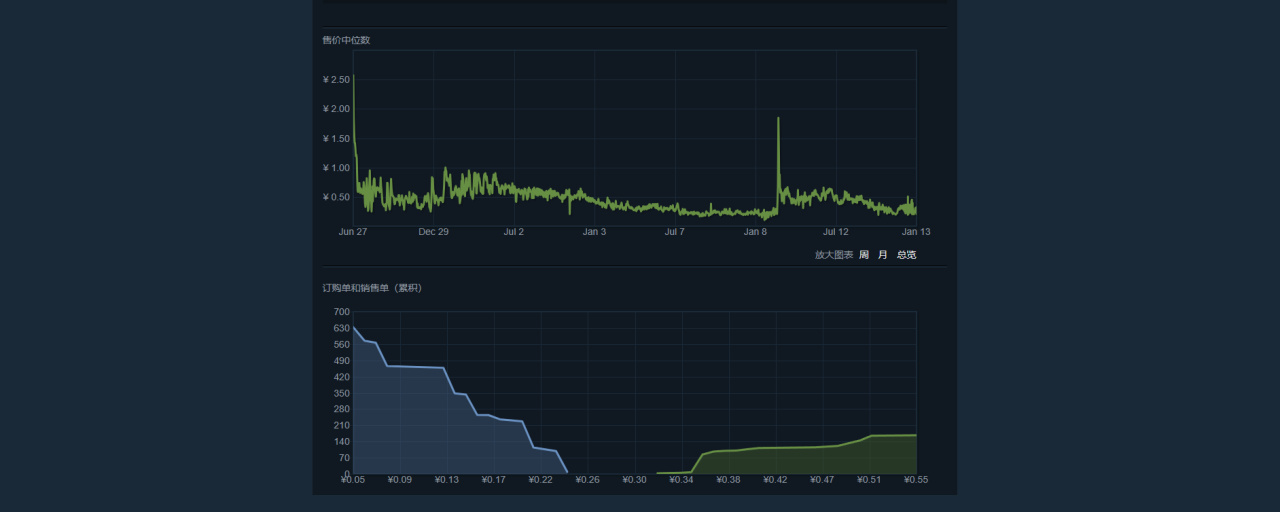Click the ¥0.55 price axis label
Screen dimensions: 1280x512
tap(915, 480)
